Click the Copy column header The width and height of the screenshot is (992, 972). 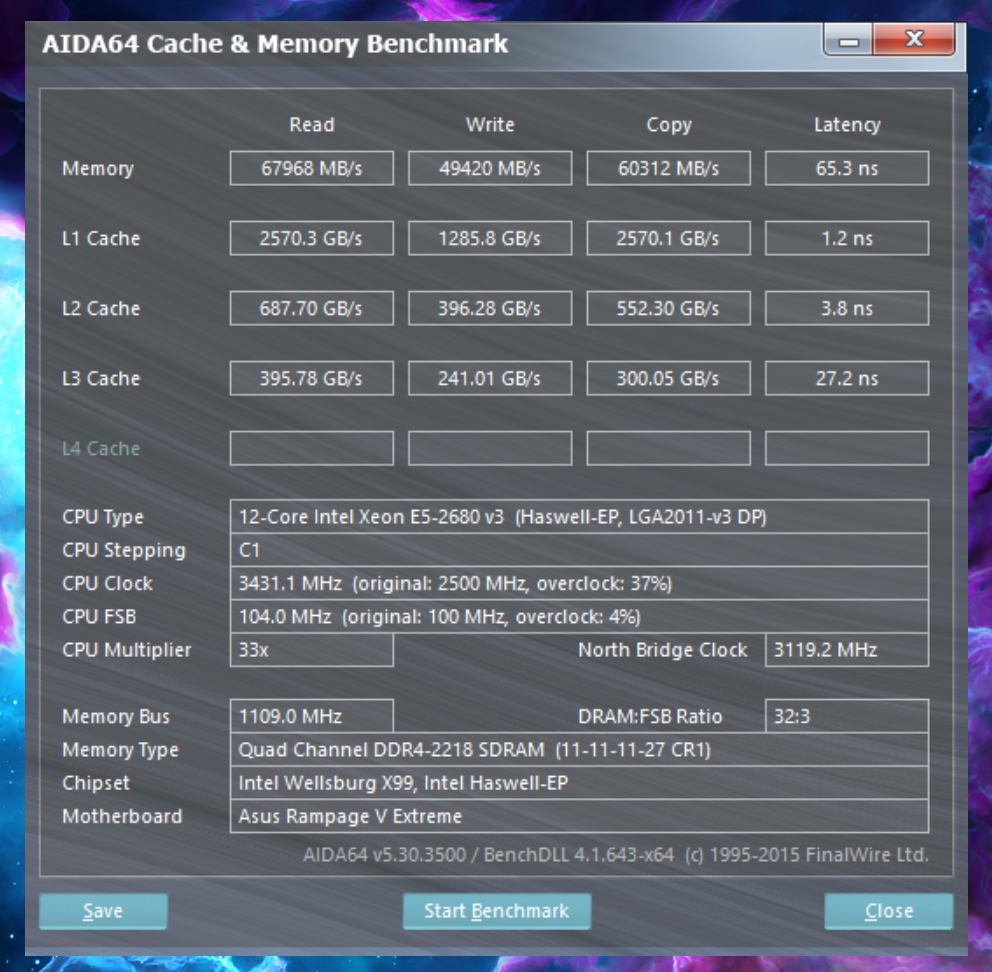pos(669,125)
